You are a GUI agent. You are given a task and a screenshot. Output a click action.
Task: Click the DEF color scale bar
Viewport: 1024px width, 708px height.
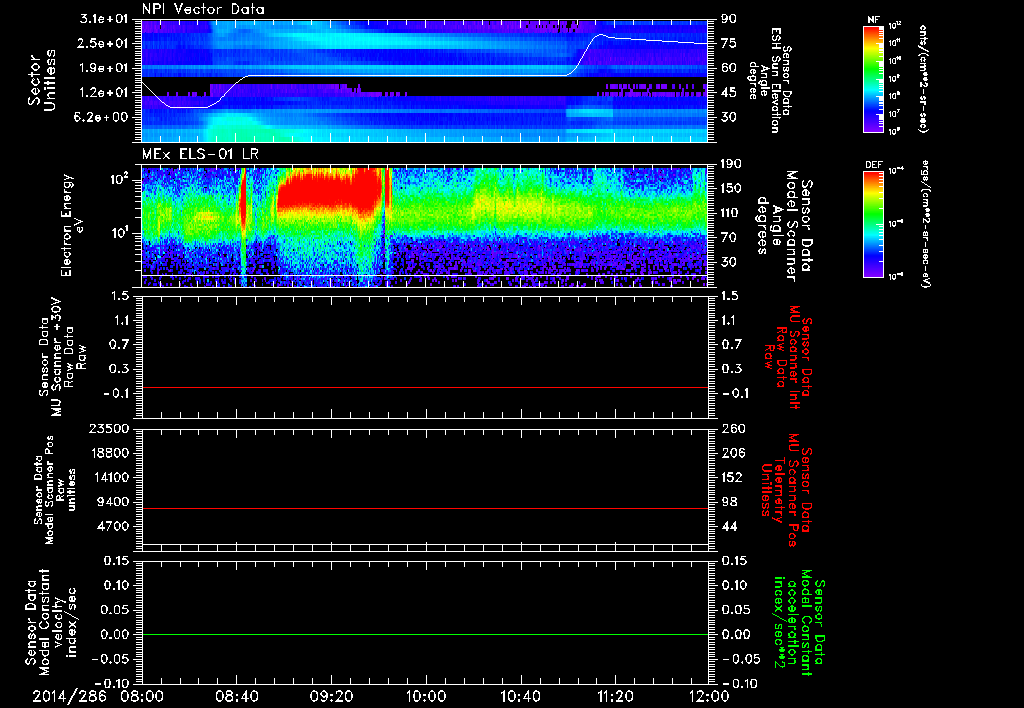point(873,224)
